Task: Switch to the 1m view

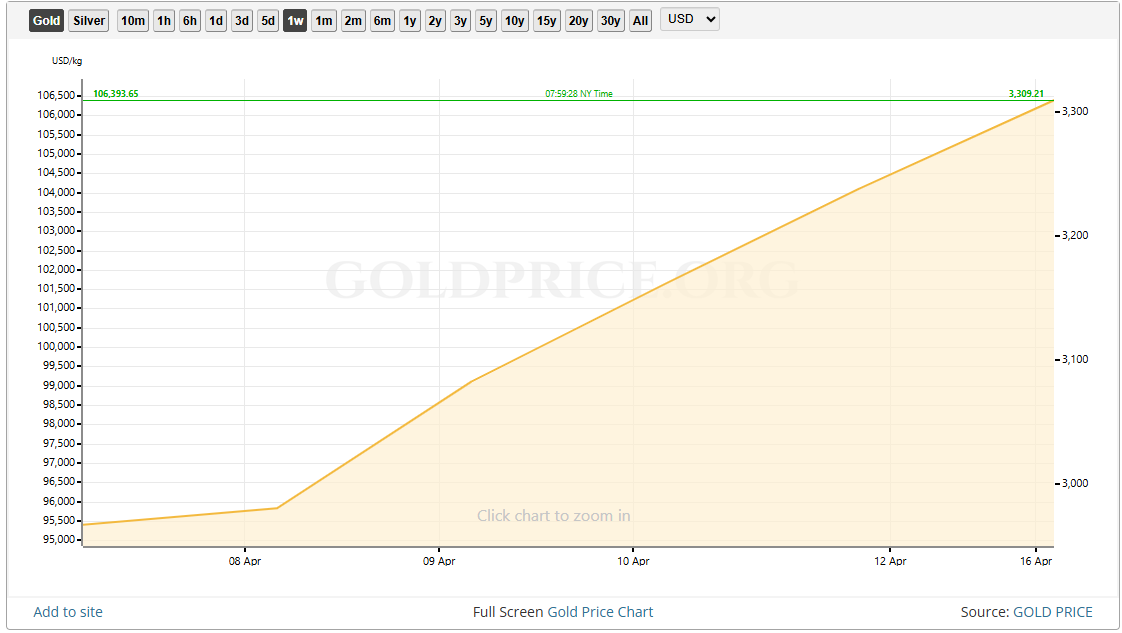Action: pos(323,19)
